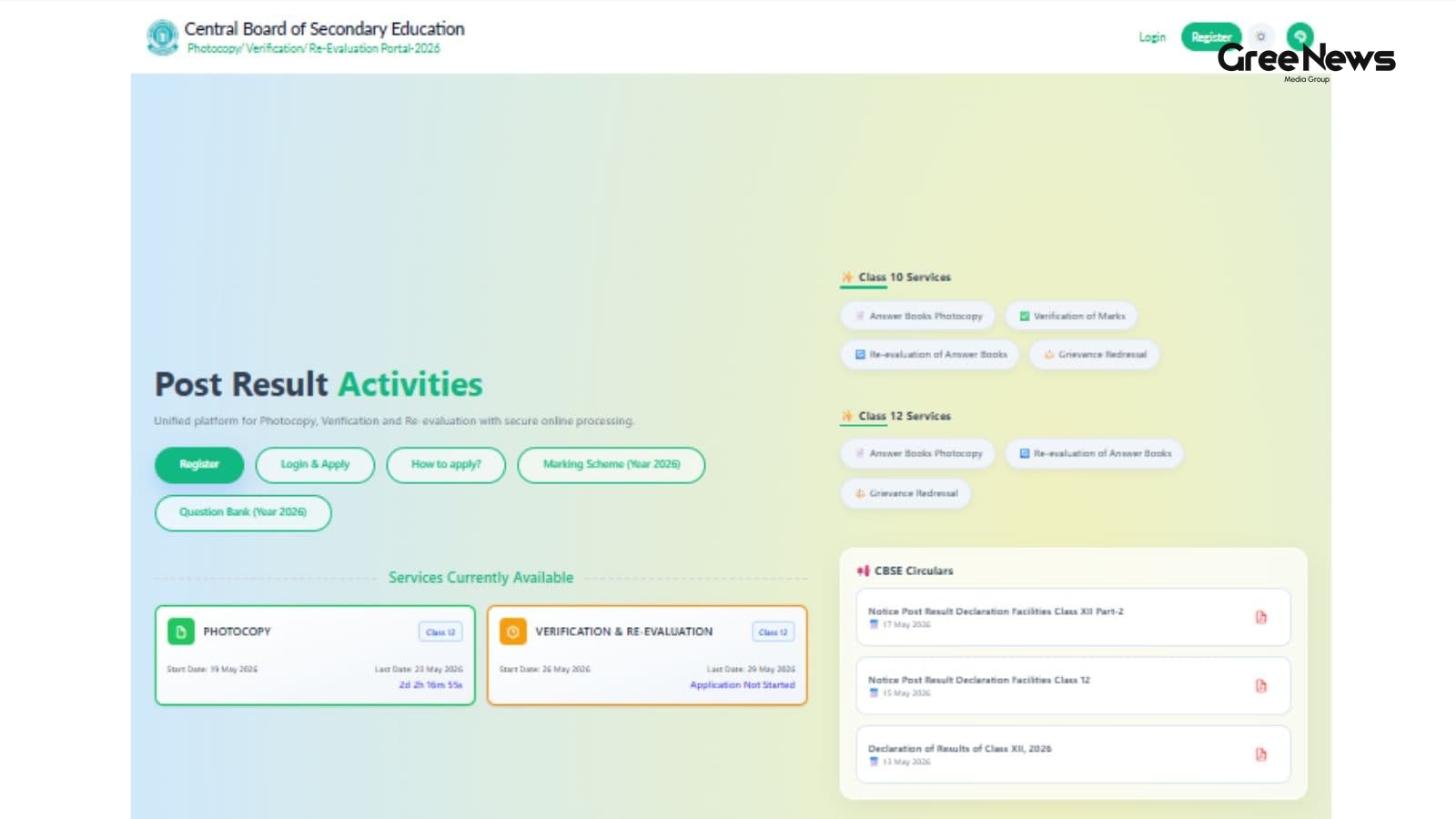Image resolution: width=1456 pixels, height=819 pixels.
Task: Open Marking Scheme (Year 2026)
Action: pyautogui.click(x=612, y=465)
